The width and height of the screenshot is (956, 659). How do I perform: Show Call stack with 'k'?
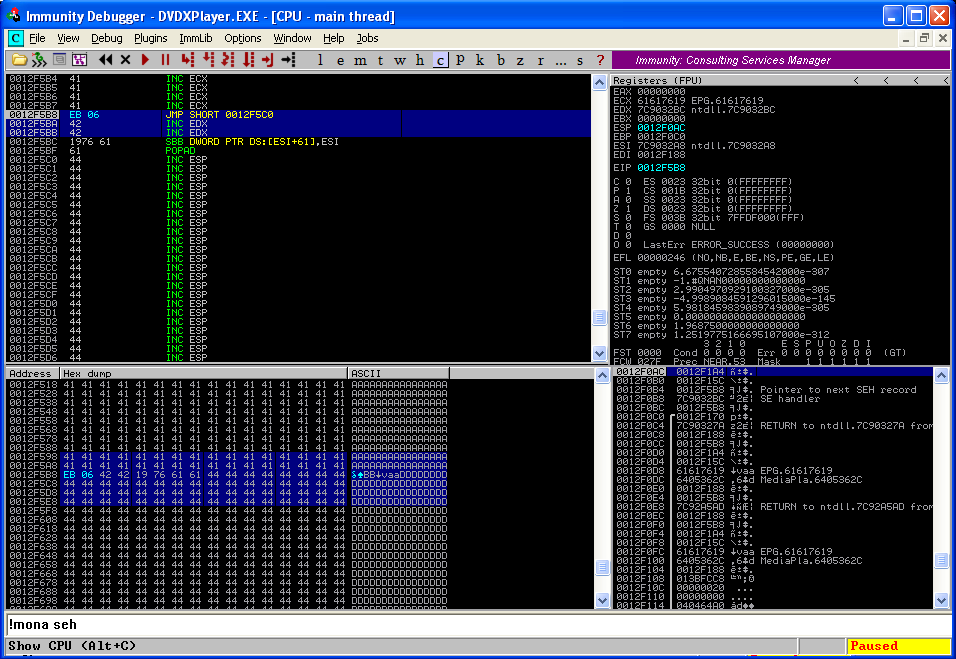480,60
